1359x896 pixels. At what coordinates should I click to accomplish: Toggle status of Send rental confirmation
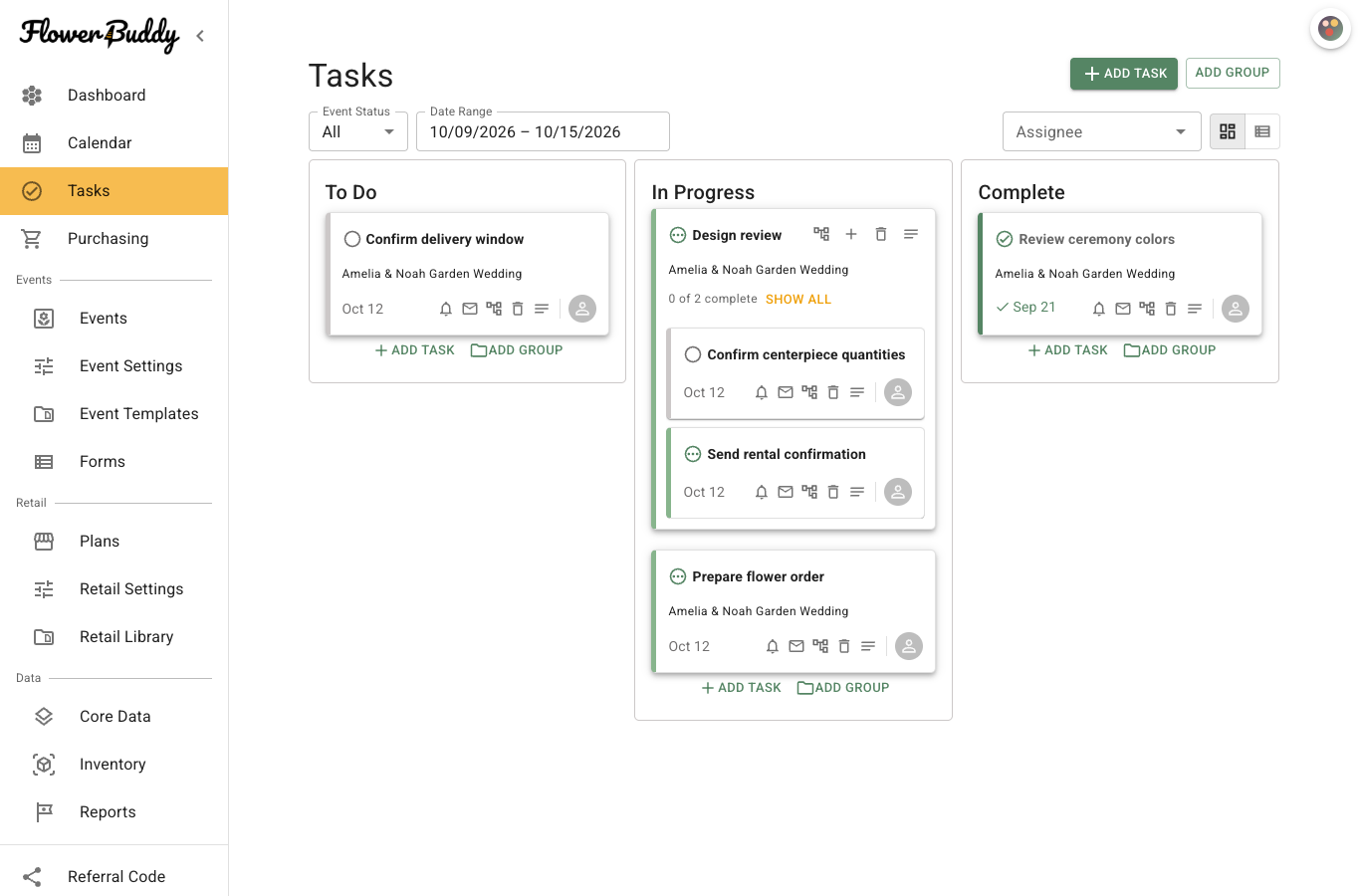point(693,454)
